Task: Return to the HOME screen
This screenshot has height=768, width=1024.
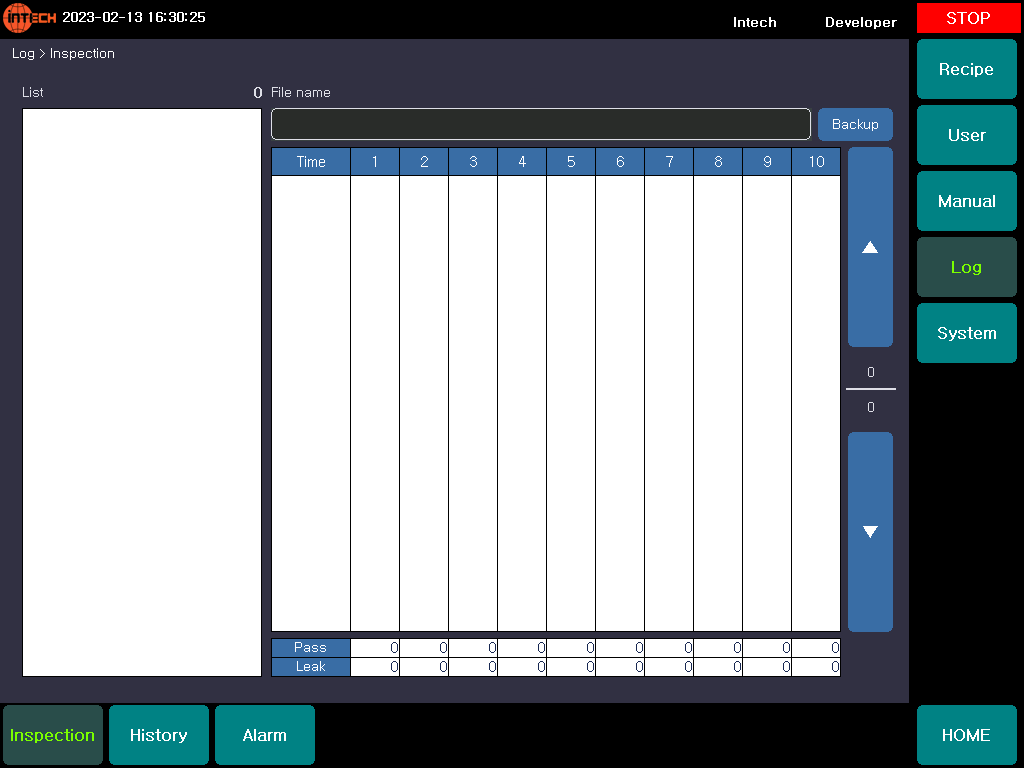Action: pyautogui.click(x=966, y=735)
